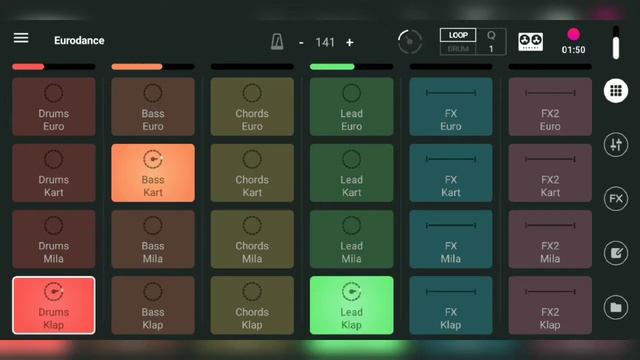Switch to LOOP mode
640x360 pixels.
pos(458,35)
